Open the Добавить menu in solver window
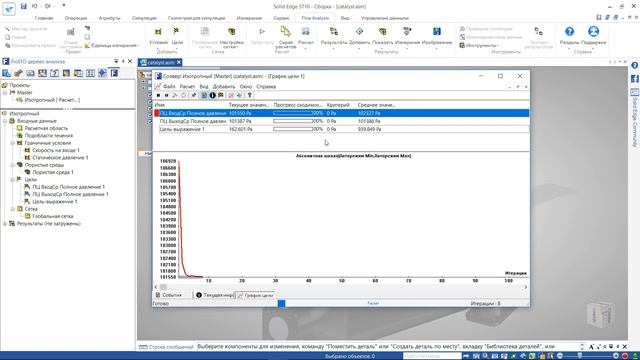The width and height of the screenshot is (640, 360). point(224,87)
